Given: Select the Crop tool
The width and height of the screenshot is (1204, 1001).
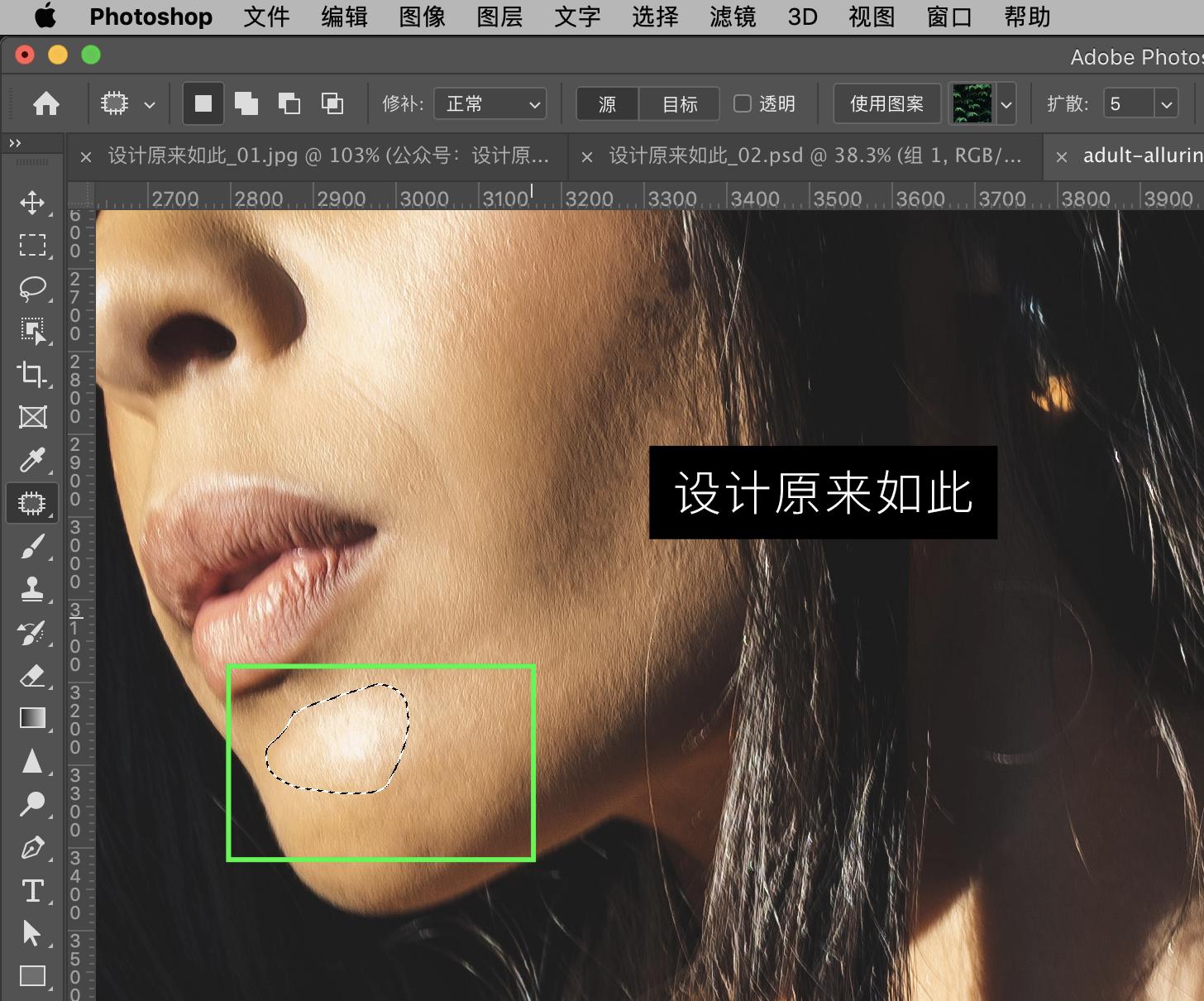Looking at the screenshot, I should [x=33, y=374].
